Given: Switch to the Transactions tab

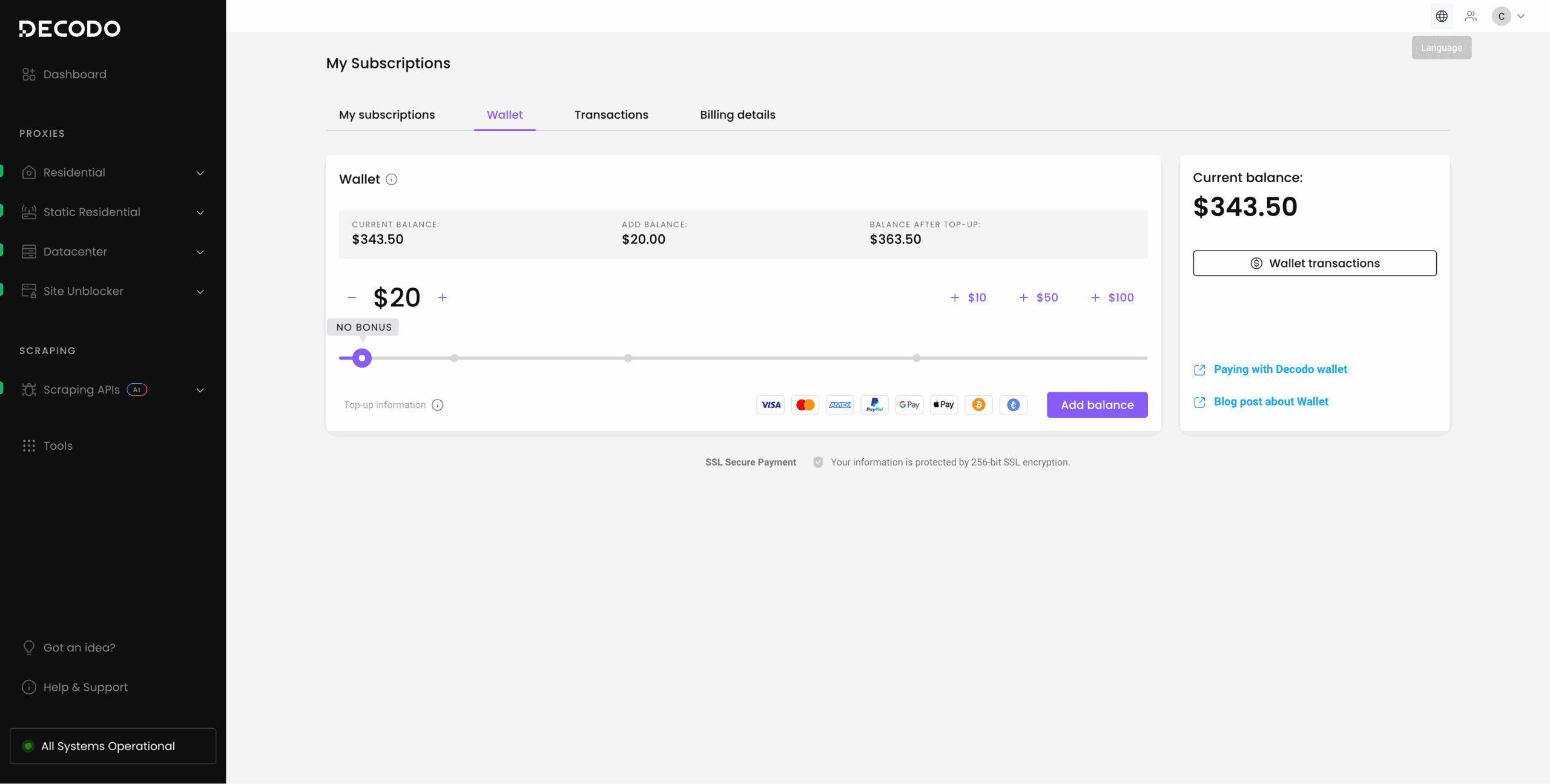Looking at the screenshot, I should point(611,114).
